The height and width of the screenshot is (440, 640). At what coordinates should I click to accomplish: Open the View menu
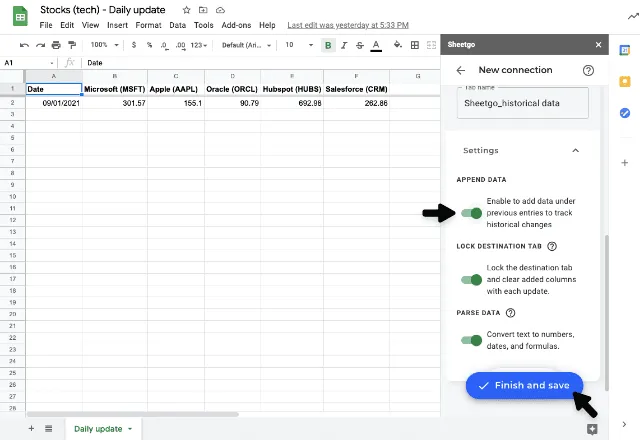click(x=90, y=25)
